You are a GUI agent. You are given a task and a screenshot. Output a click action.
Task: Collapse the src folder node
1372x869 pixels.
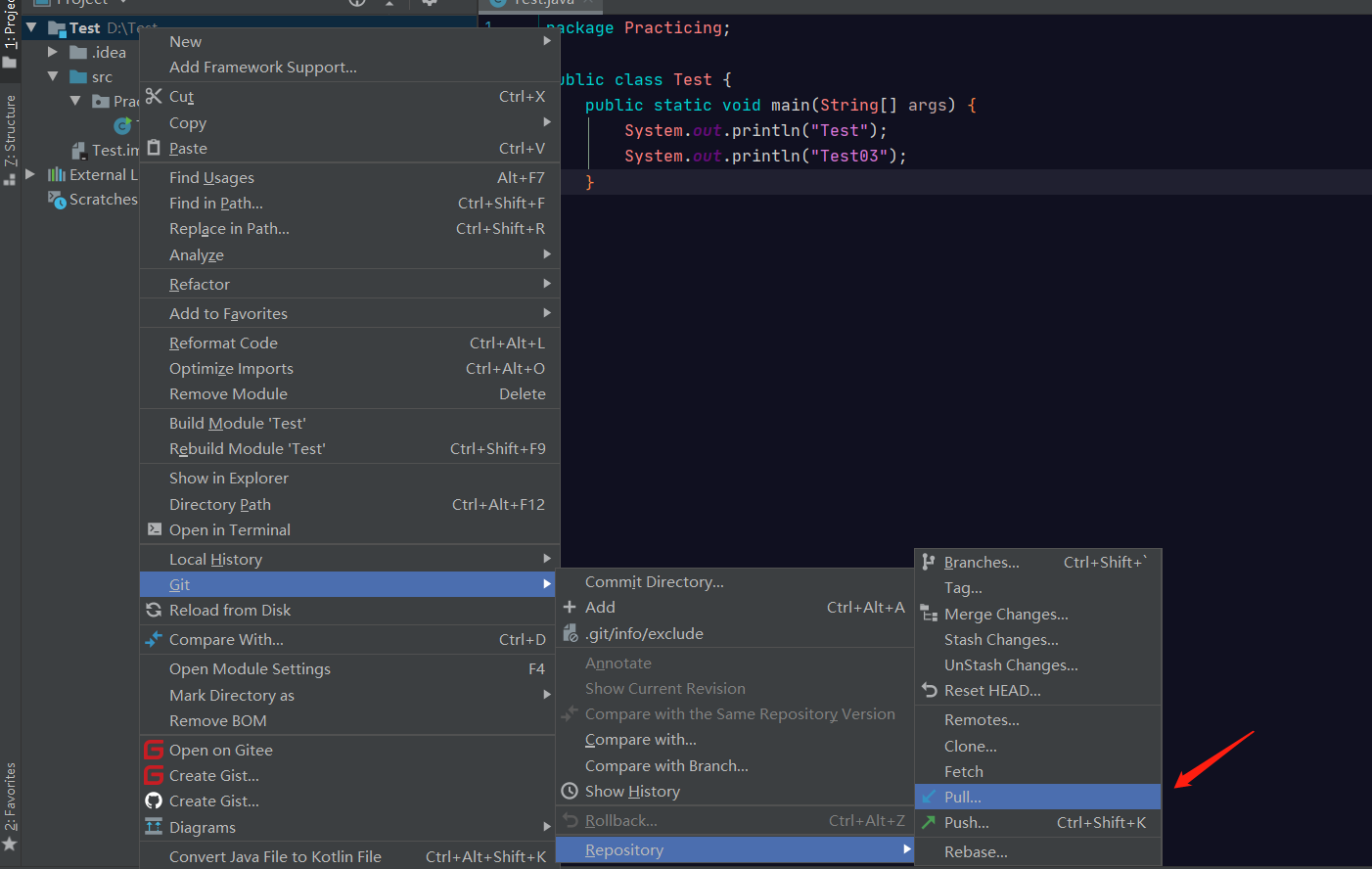pos(53,76)
